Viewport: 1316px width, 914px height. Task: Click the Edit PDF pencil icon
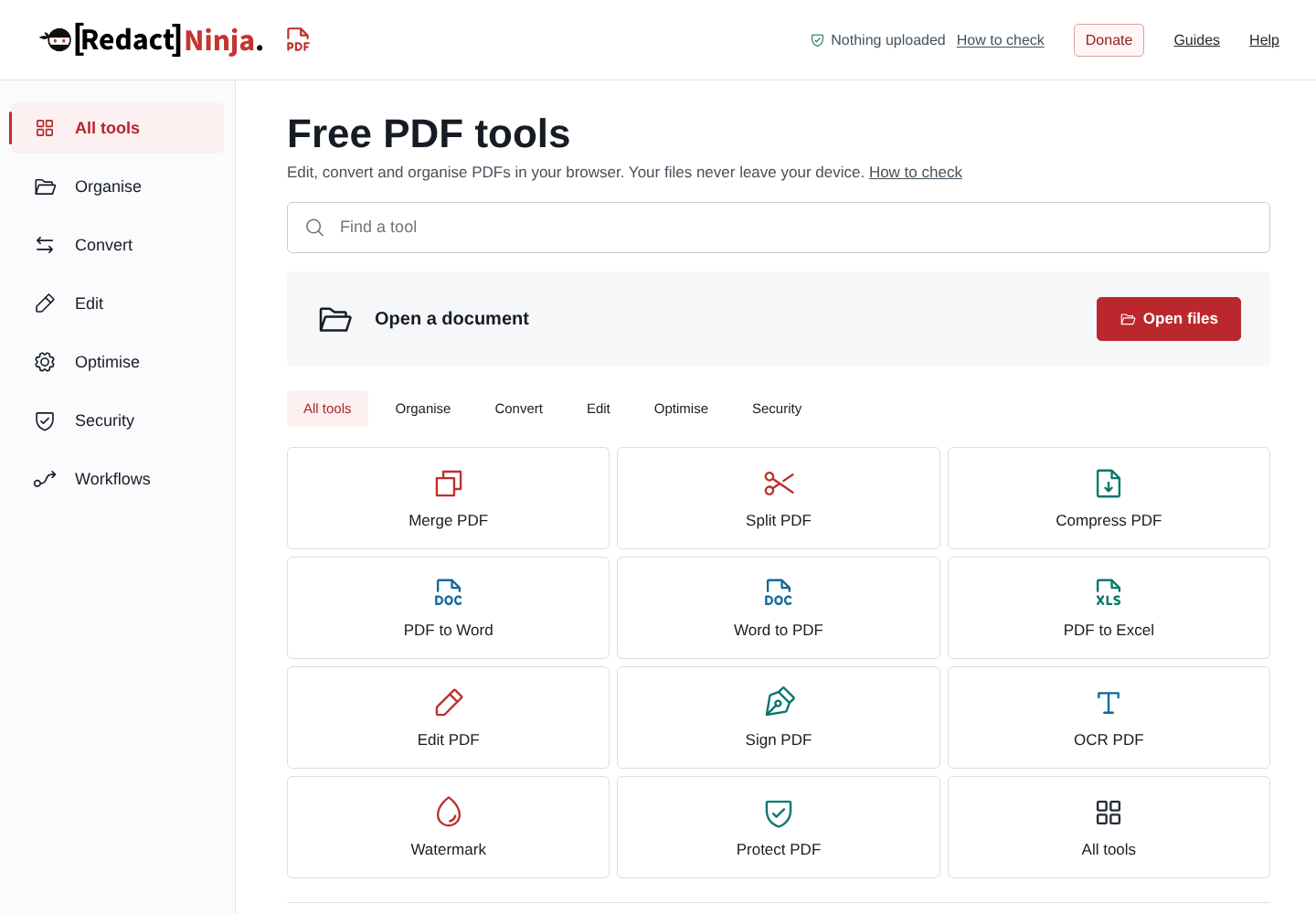pos(449,703)
